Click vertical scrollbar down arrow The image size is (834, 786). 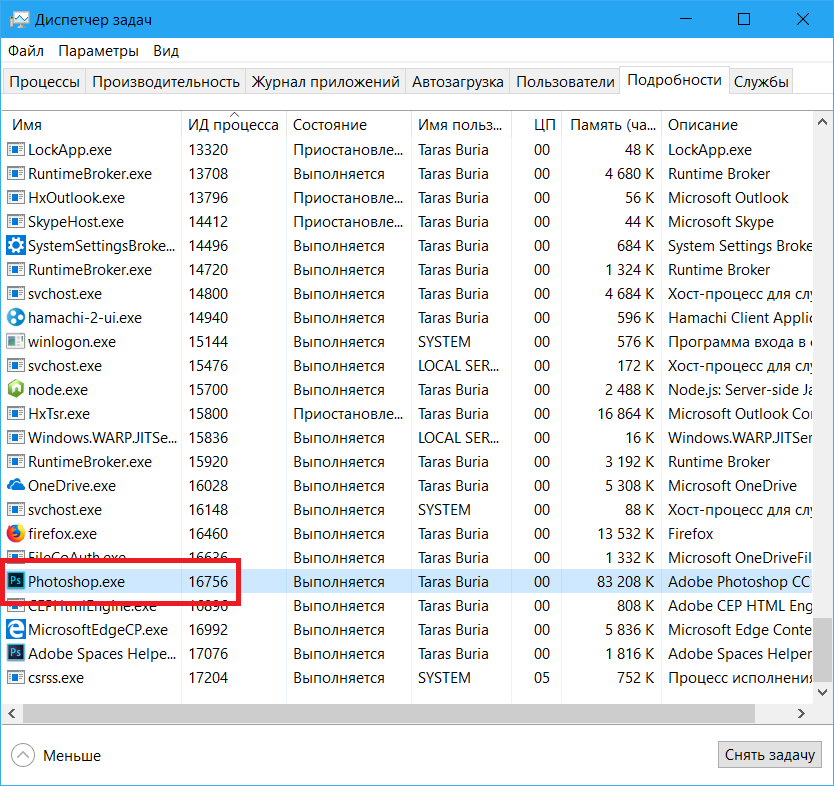point(822,692)
